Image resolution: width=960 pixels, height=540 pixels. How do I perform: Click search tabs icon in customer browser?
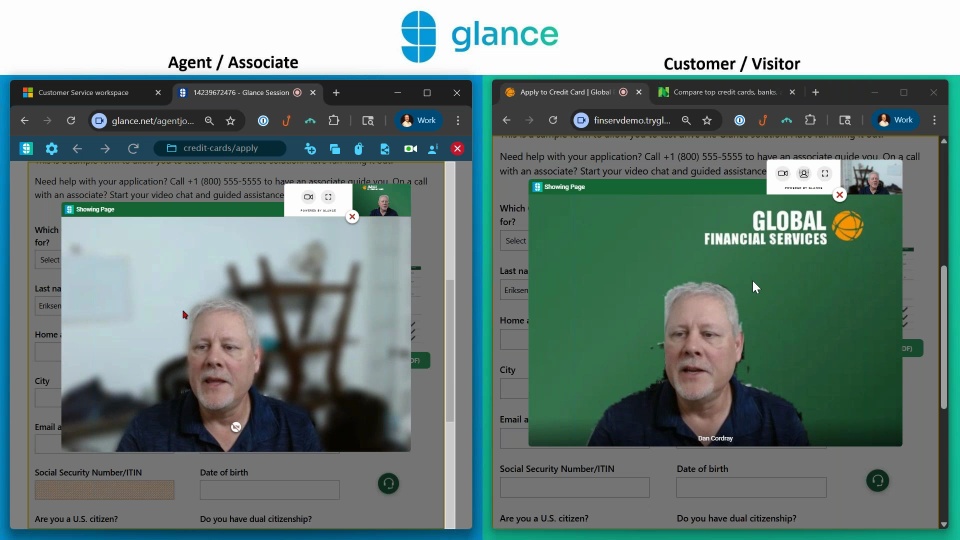pyautogui.click(x=845, y=121)
